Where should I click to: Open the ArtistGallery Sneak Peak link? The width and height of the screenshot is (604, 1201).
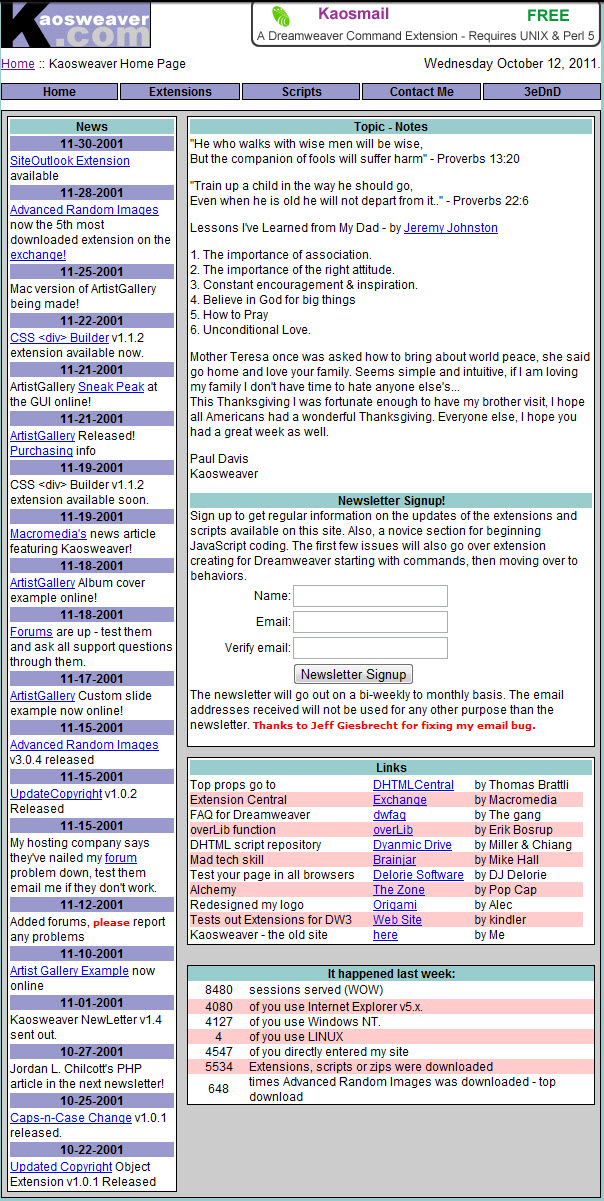tap(110, 387)
